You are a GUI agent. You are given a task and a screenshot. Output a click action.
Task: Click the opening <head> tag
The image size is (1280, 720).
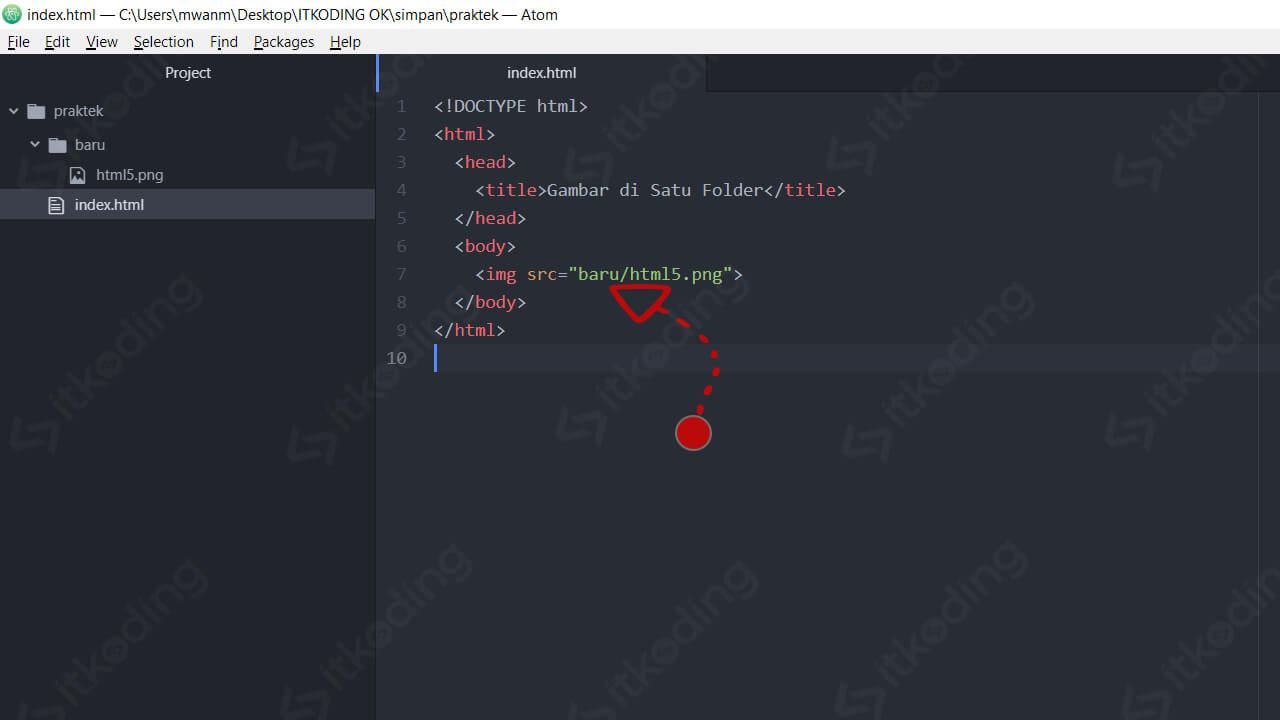485,162
